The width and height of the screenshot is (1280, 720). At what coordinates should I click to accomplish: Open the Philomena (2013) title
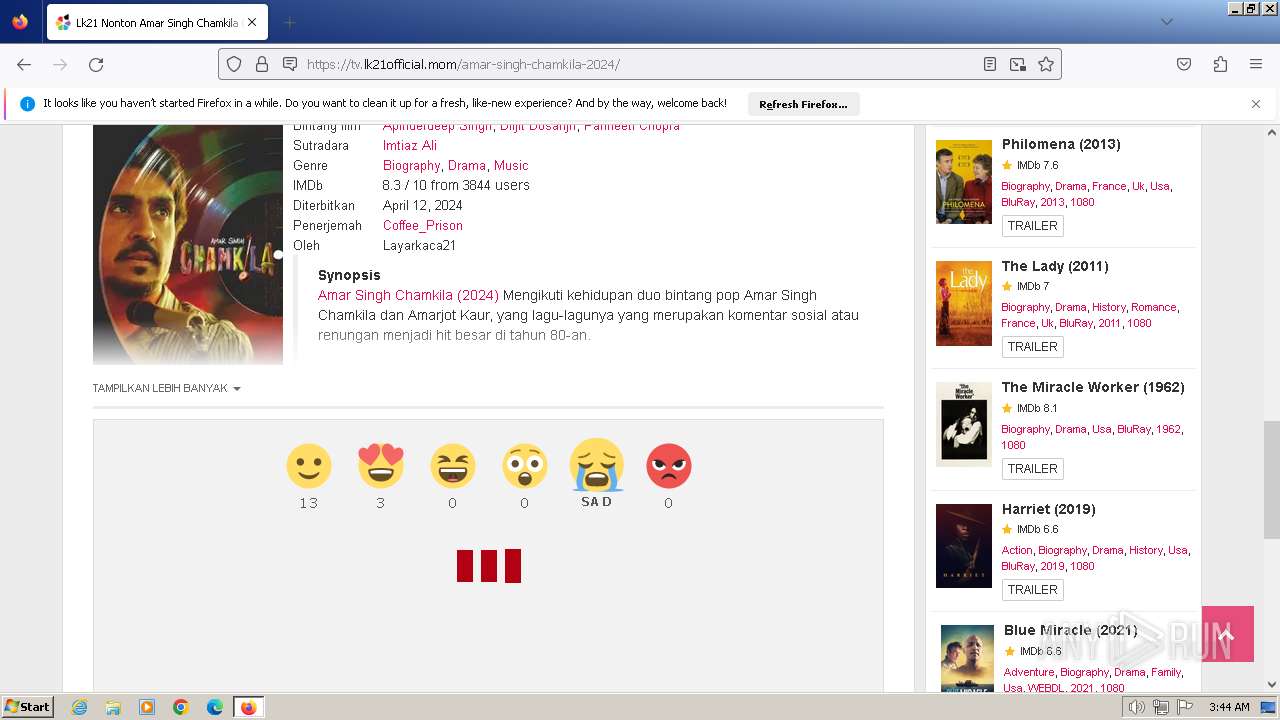click(x=1061, y=144)
